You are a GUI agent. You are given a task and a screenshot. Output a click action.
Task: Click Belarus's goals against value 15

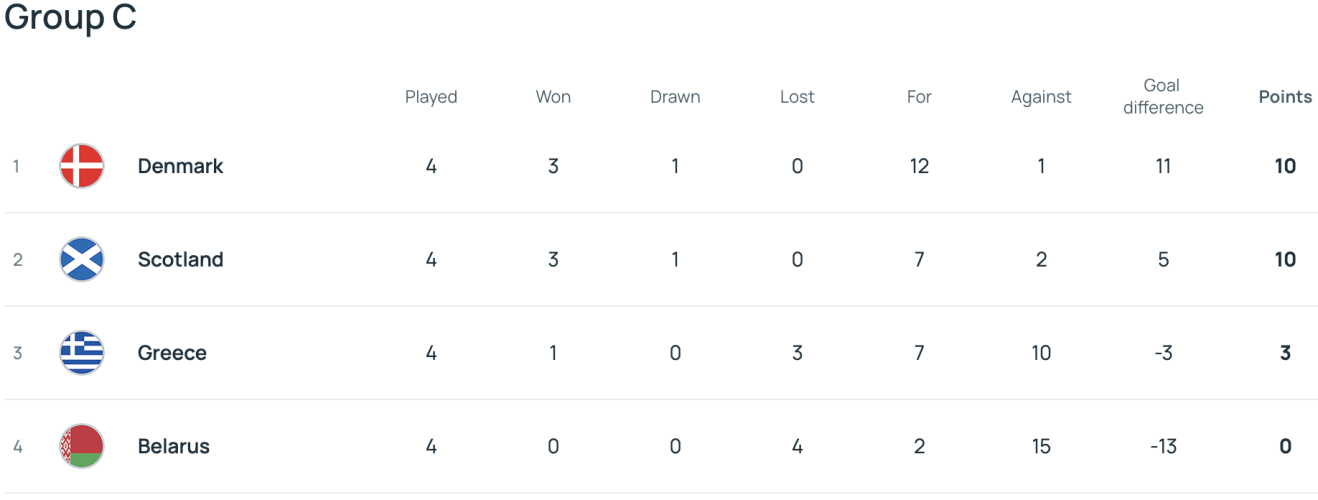1041,446
